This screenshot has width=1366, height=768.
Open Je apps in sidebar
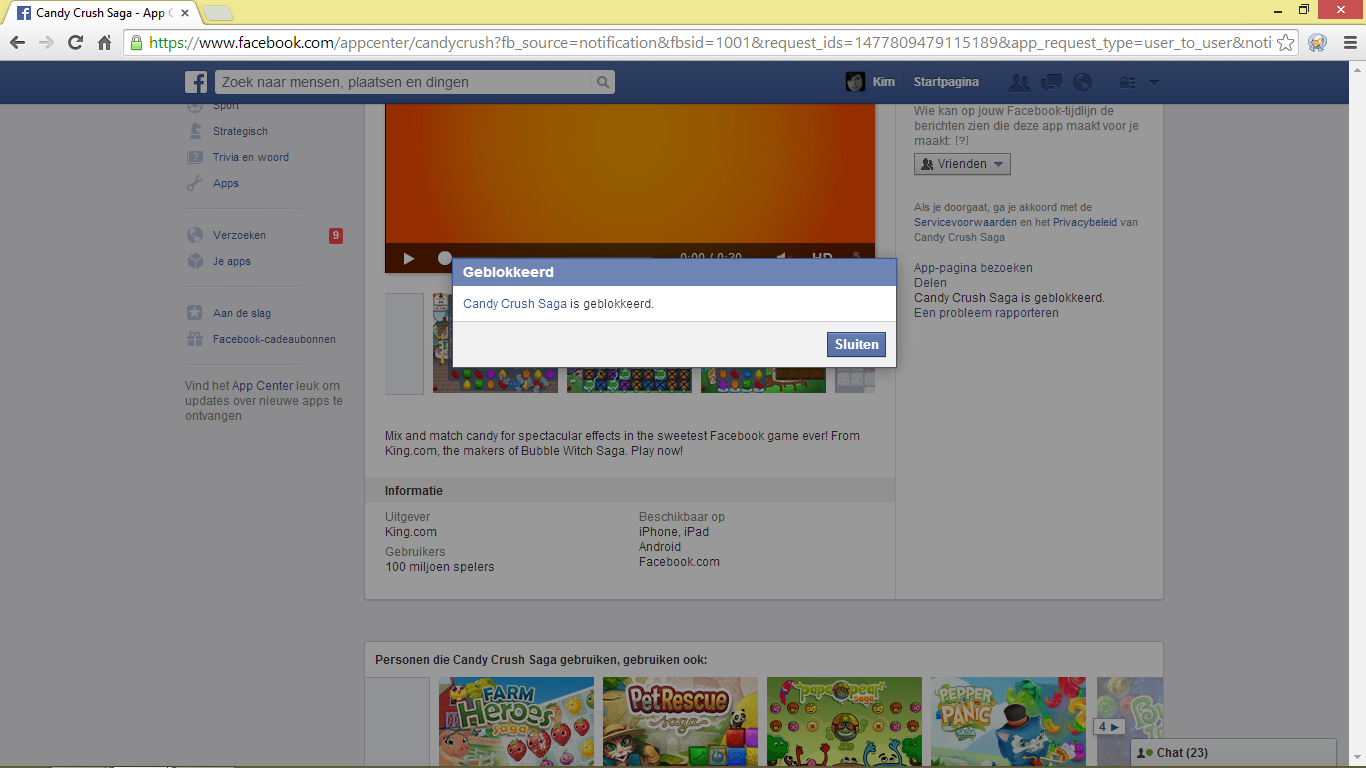pyautogui.click(x=232, y=261)
